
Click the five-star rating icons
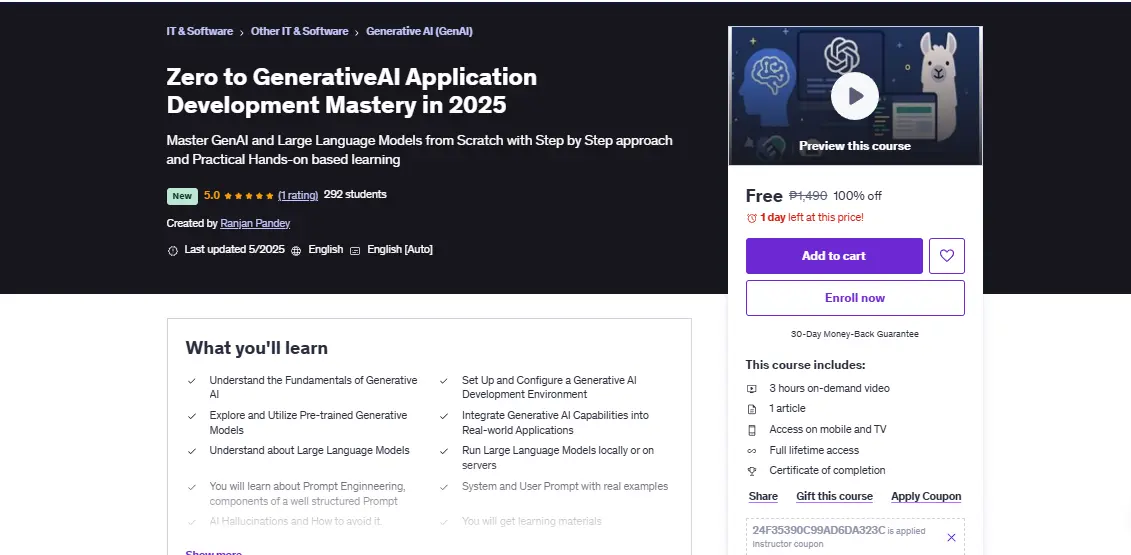pos(249,196)
